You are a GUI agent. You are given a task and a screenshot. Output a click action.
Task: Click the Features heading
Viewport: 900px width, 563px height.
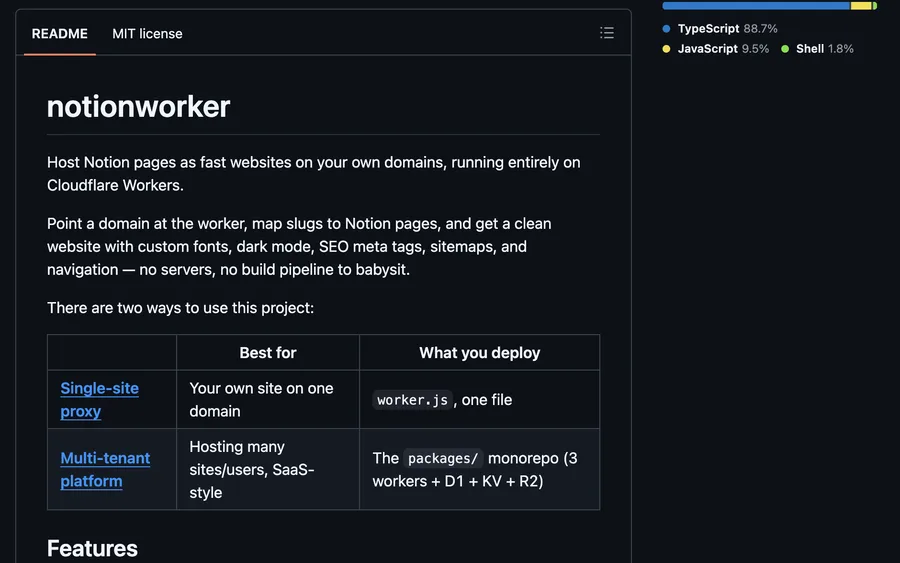click(92, 548)
